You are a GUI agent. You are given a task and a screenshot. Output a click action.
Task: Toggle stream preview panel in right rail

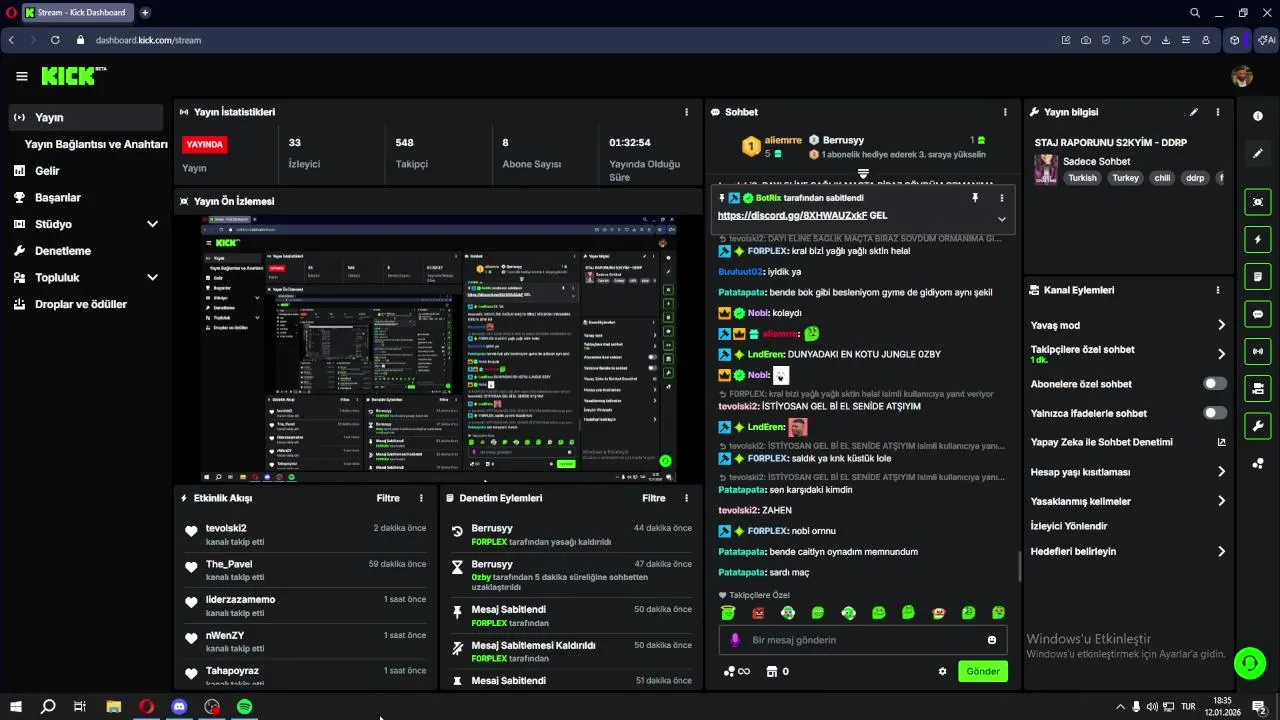(x=1258, y=202)
